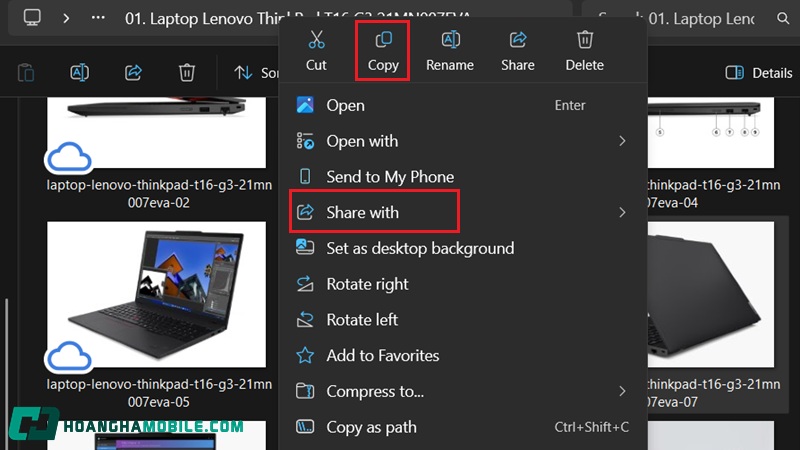This screenshot has width=800, height=450.
Task: Expand the Open with submenu arrow
Action: pyautogui.click(x=622, y=141)
